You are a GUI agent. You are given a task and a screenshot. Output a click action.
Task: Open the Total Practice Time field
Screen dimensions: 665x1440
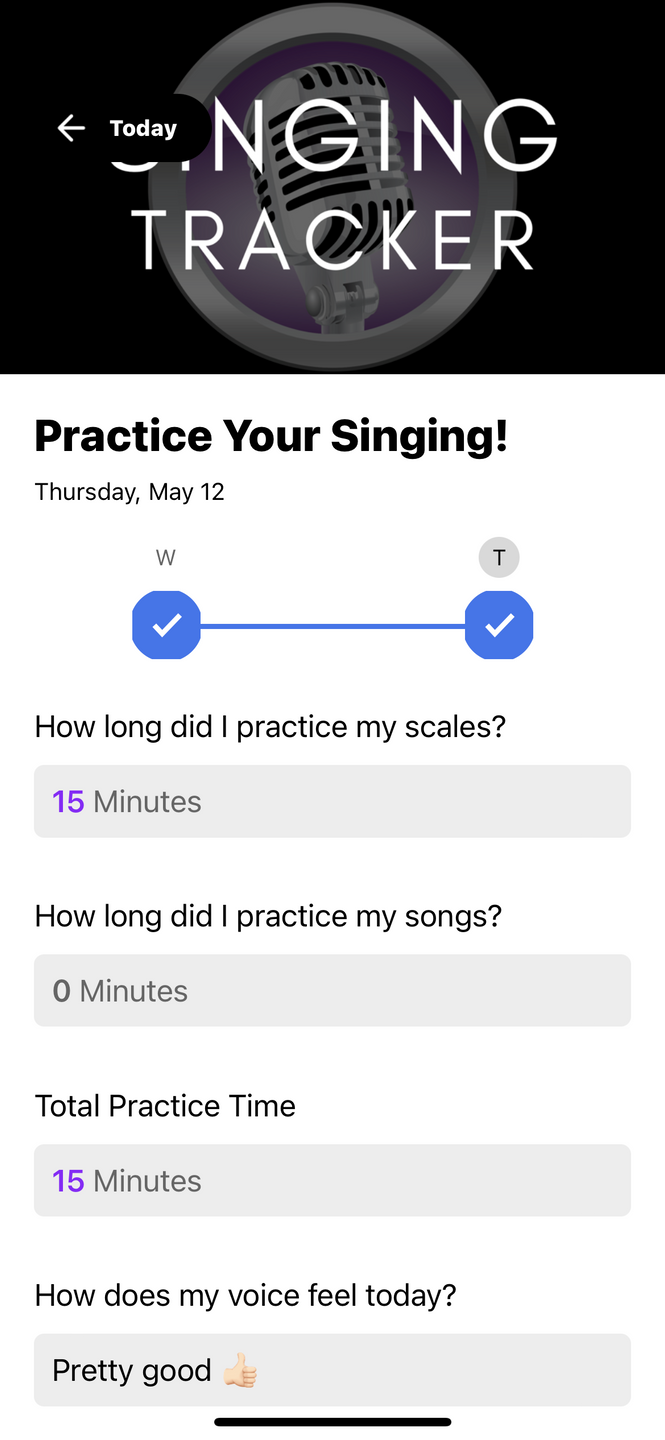pos(332,1180)
